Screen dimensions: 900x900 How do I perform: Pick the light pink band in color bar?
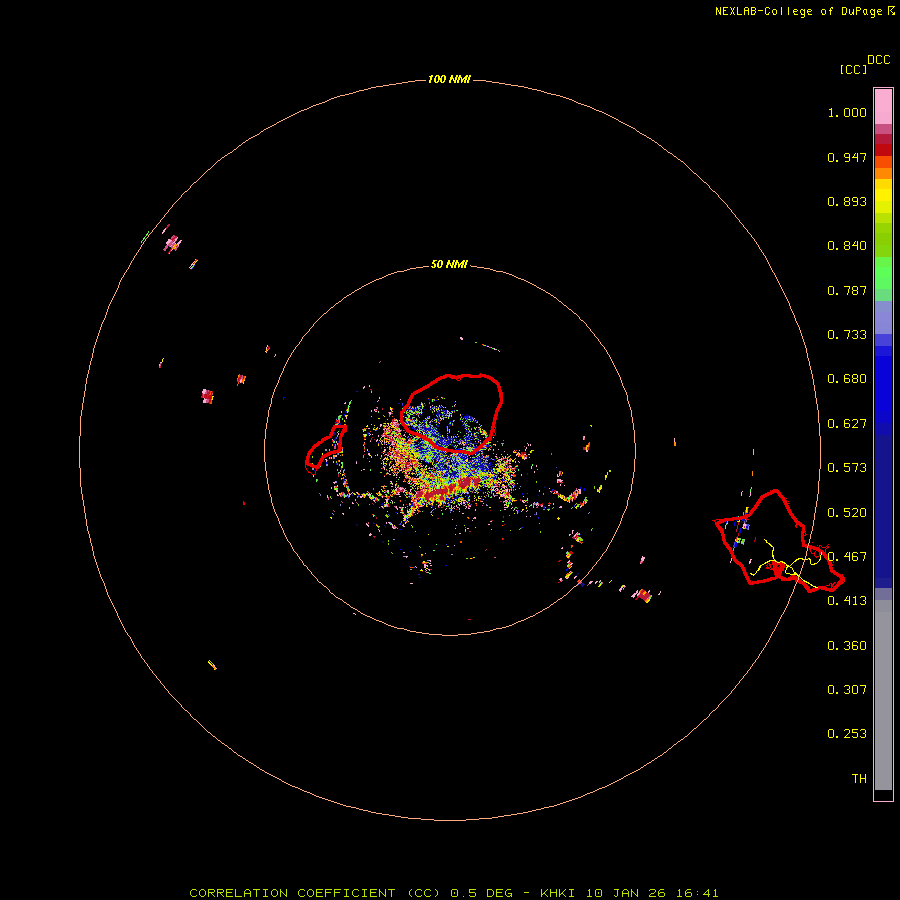(883, 107)
